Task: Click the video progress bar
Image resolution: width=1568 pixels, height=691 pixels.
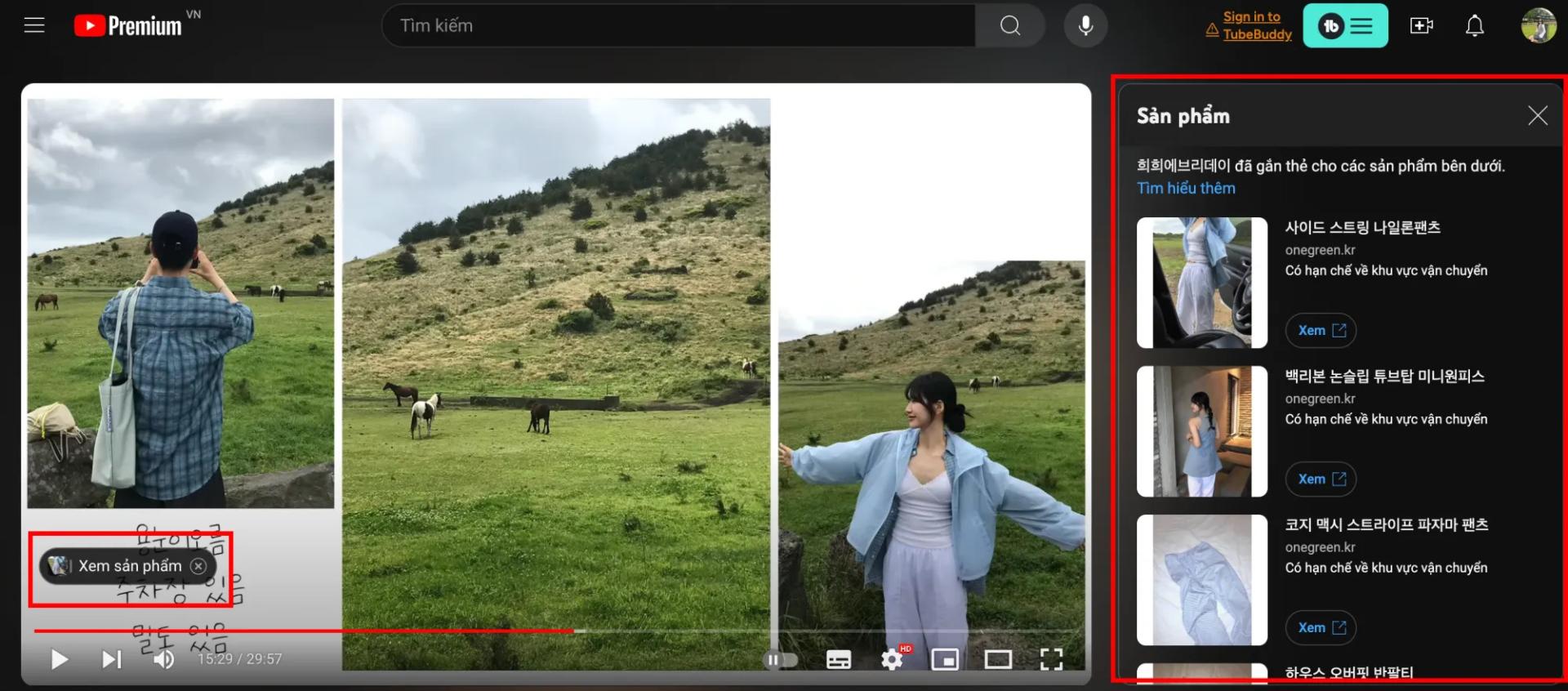Action: (x=559, y=631)
